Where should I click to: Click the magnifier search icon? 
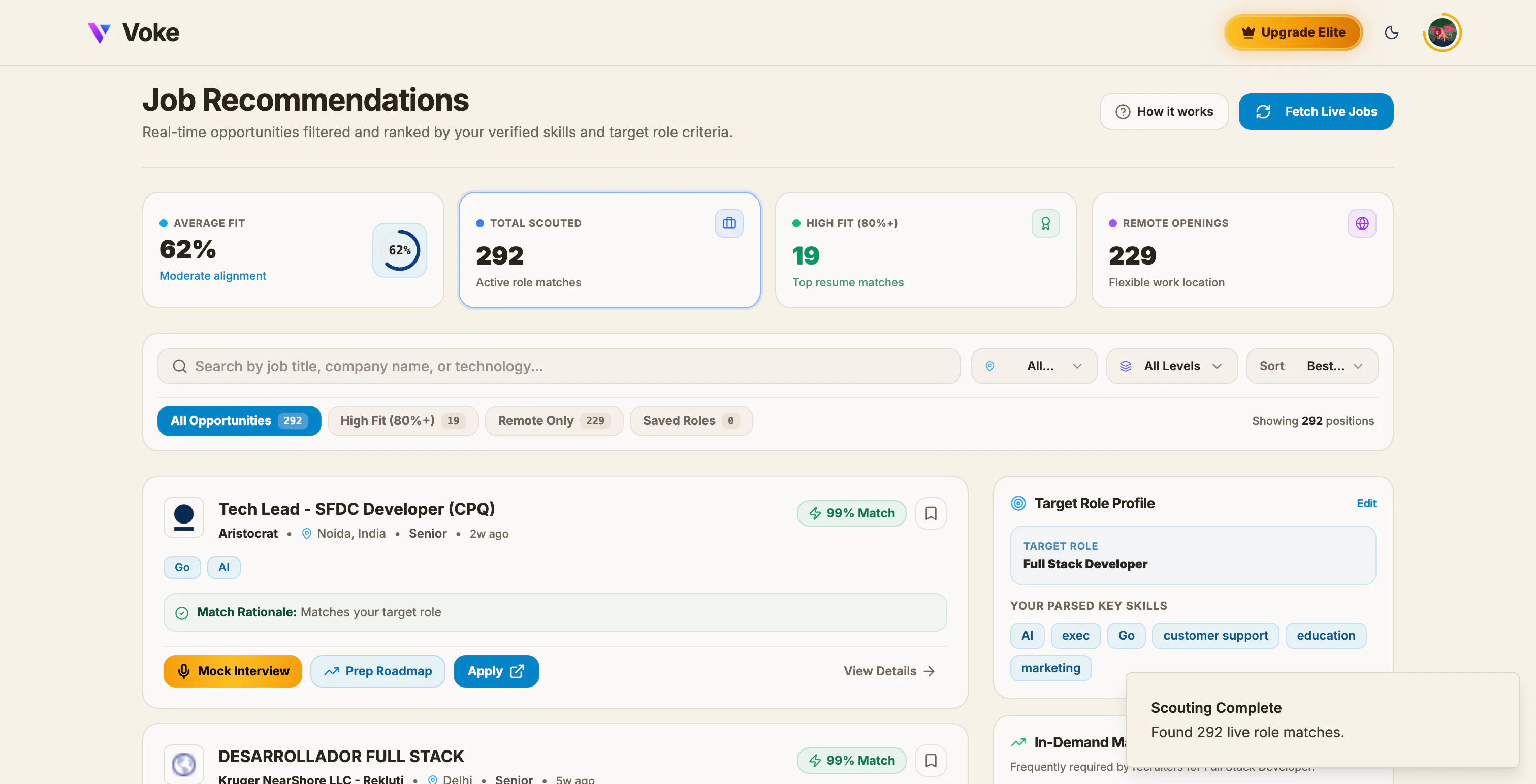point(179,366)
